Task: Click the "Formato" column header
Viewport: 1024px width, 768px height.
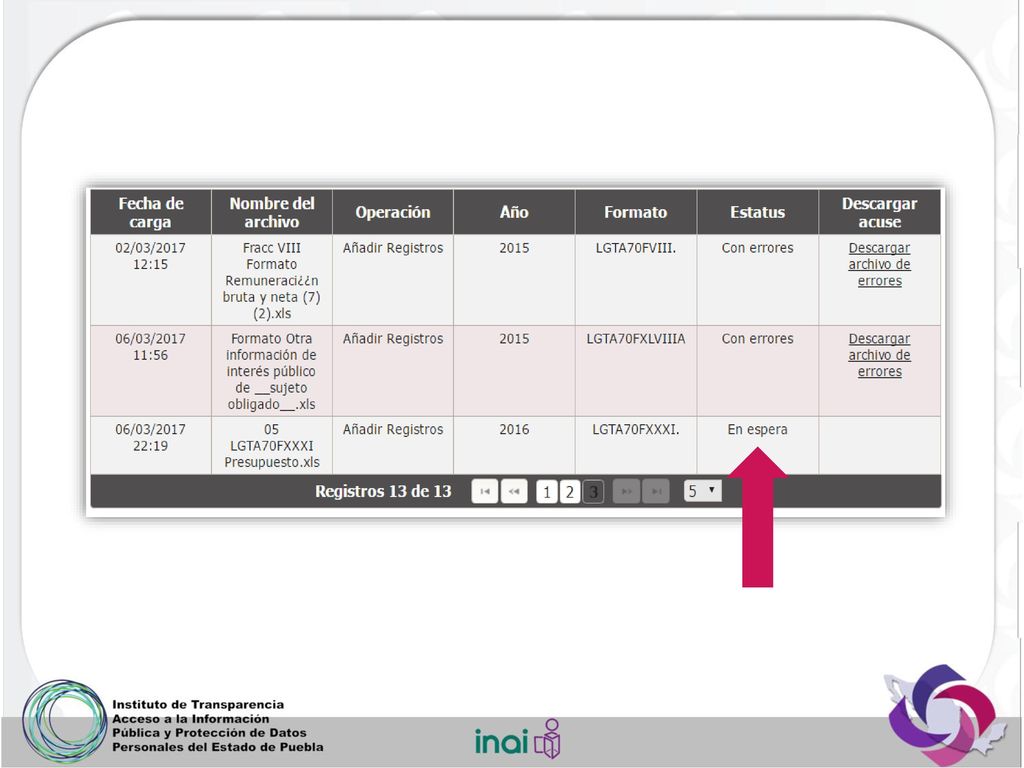Action: [635, 212]
